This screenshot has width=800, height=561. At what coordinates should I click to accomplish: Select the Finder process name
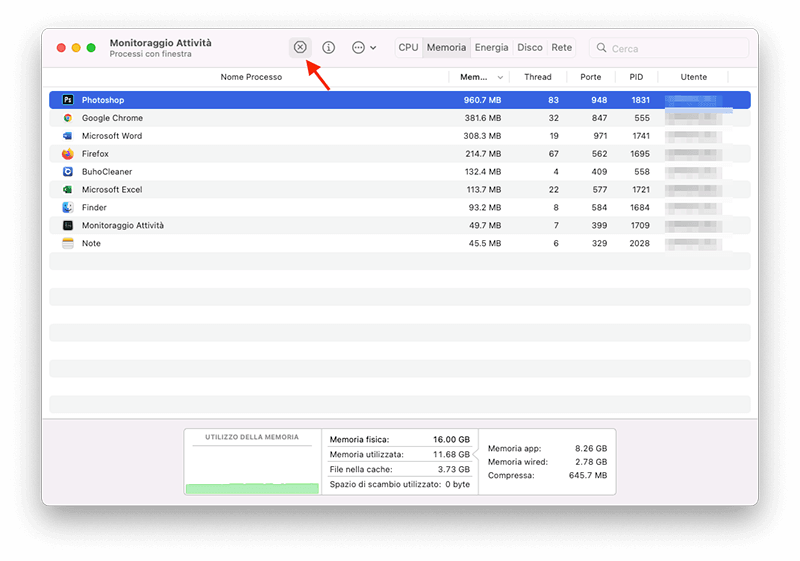pos(94,207)
